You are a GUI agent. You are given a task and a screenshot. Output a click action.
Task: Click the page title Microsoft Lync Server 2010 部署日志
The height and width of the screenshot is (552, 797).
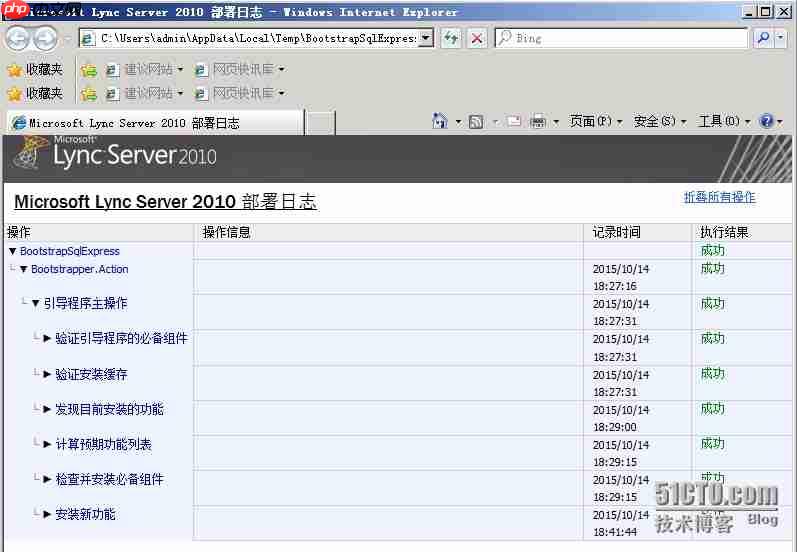coord(165,202)
